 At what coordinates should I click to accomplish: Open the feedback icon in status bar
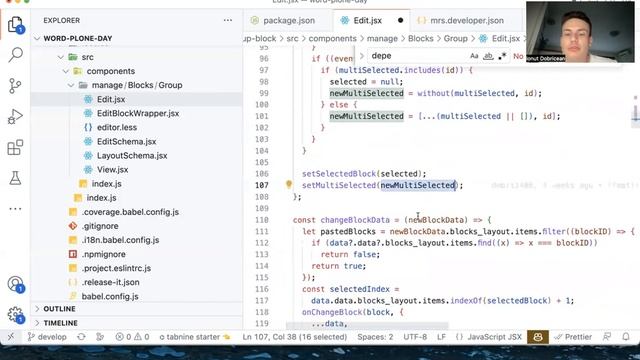(x=607, y=337)
